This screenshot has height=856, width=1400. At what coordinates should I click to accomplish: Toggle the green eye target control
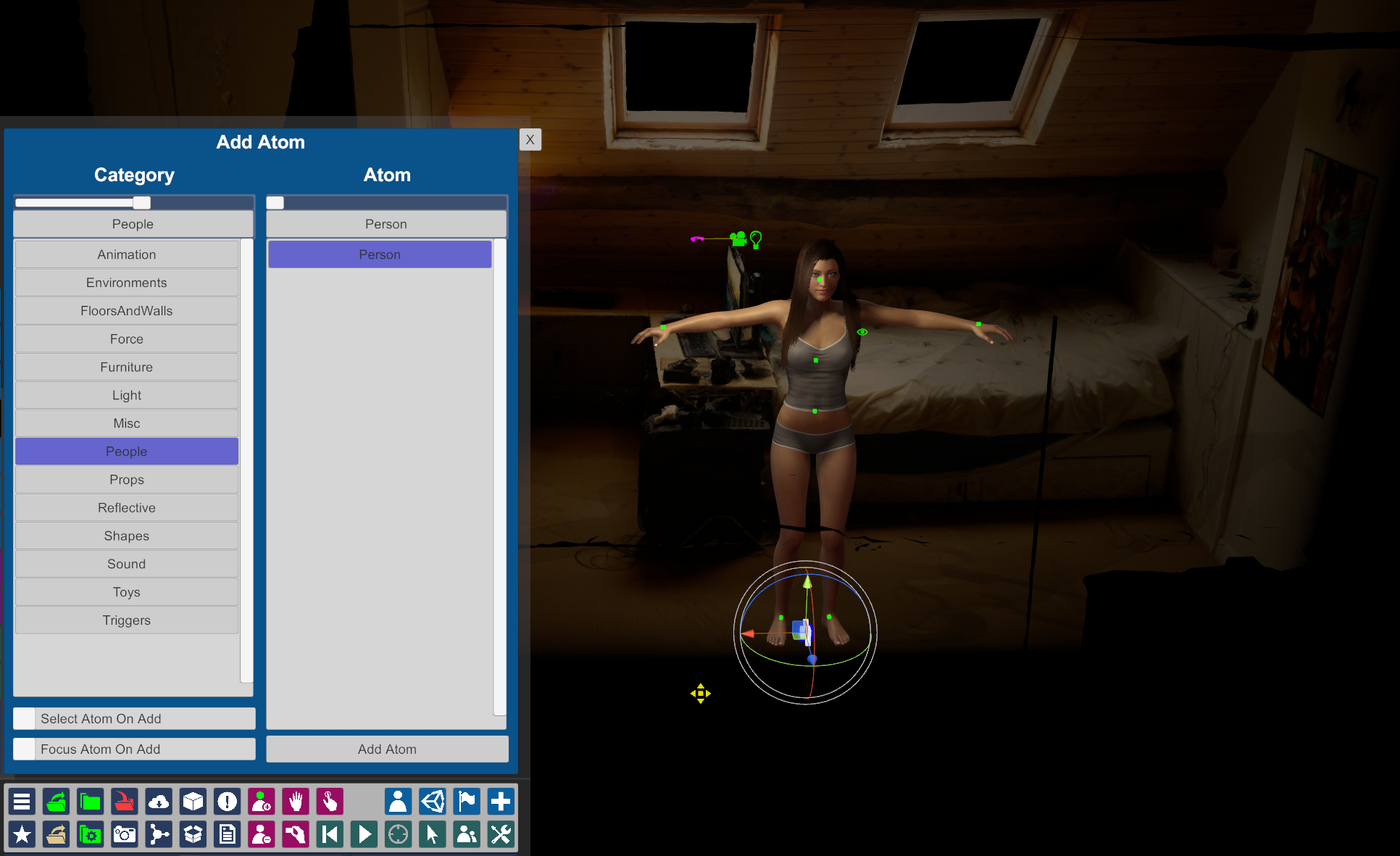862,332
